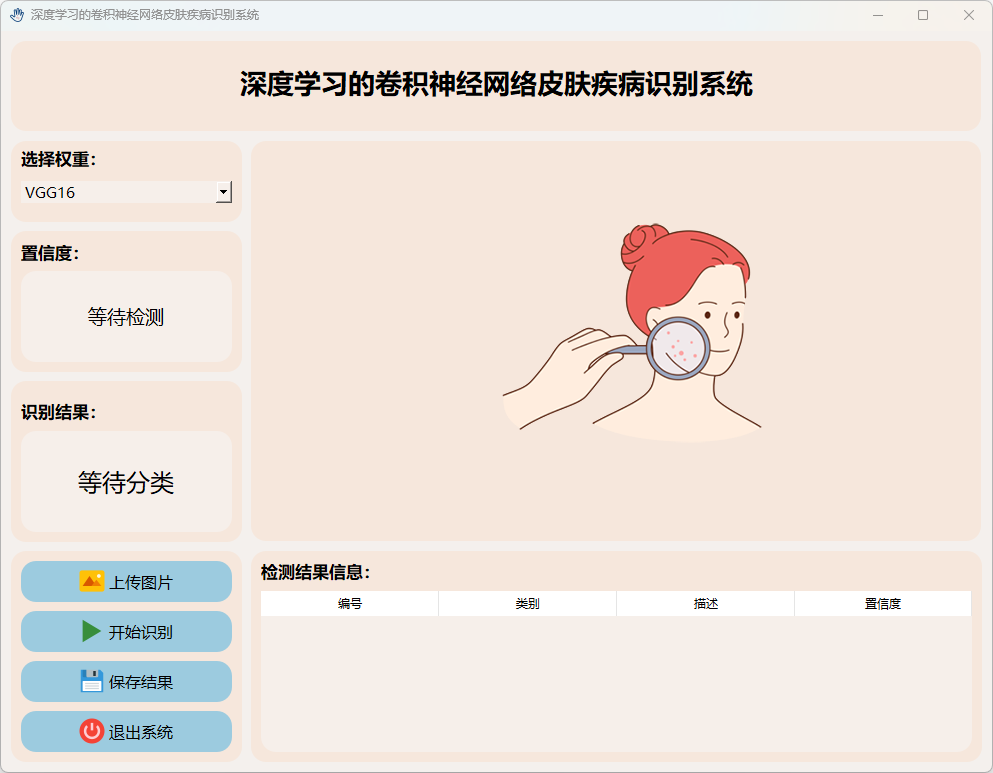This screenshot has width=993, height=773.
Task: Select the VGG16 combo box field
Action: pos(127,192)
